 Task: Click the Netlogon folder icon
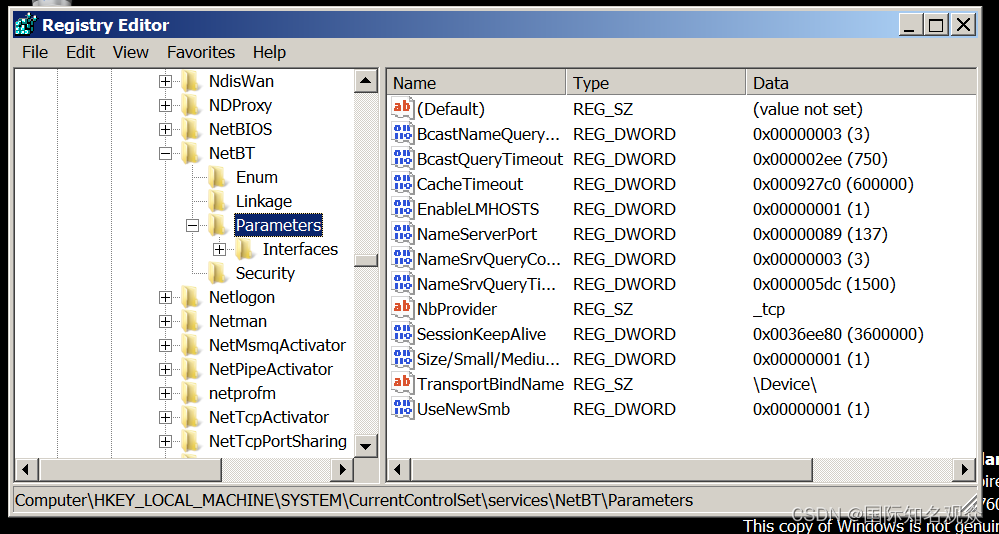(x=191, y=298)
